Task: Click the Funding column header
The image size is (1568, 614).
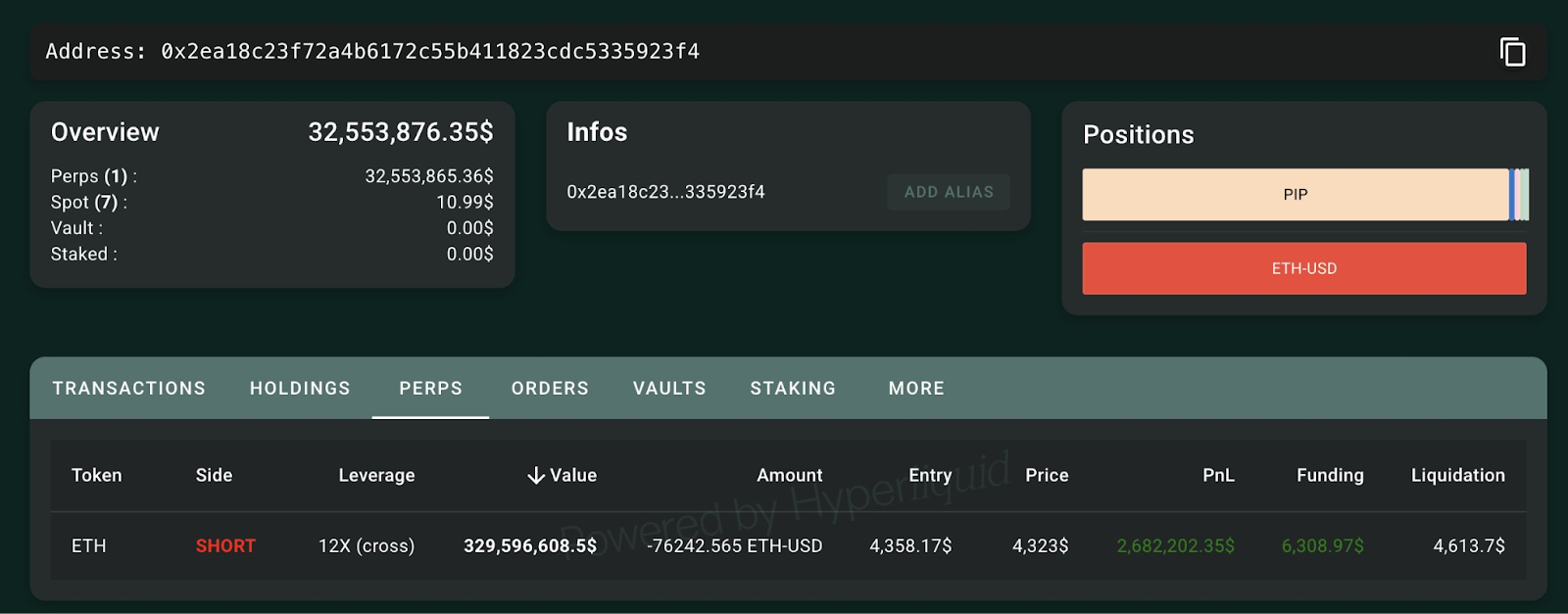Action: click(1330, 476)
